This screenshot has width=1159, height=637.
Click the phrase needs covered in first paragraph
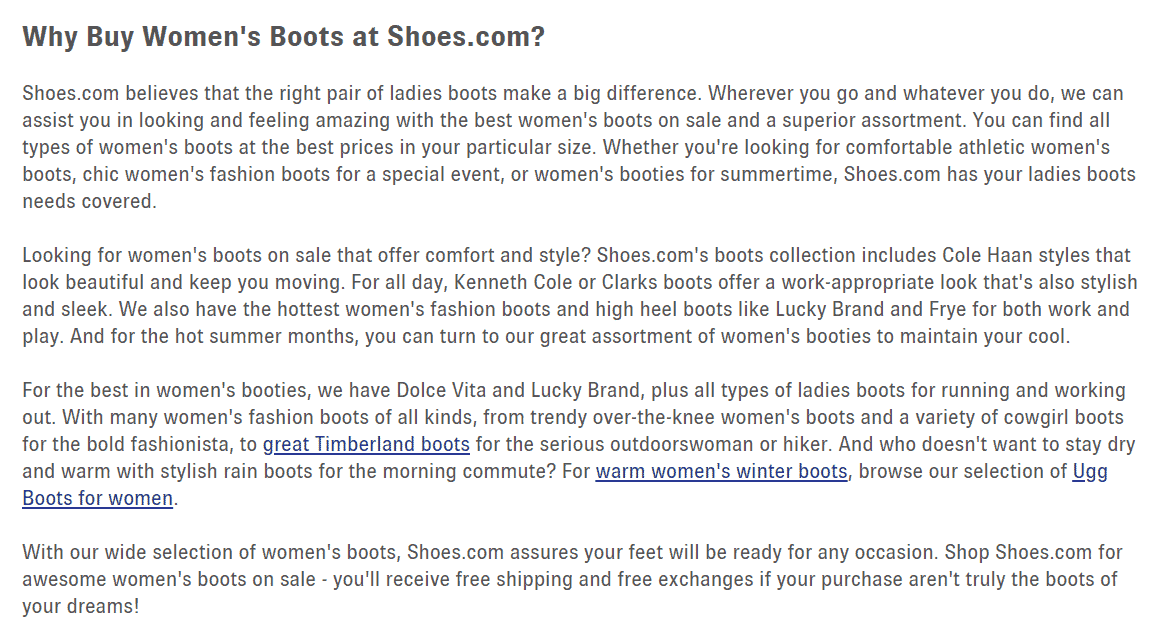[89, 201]
